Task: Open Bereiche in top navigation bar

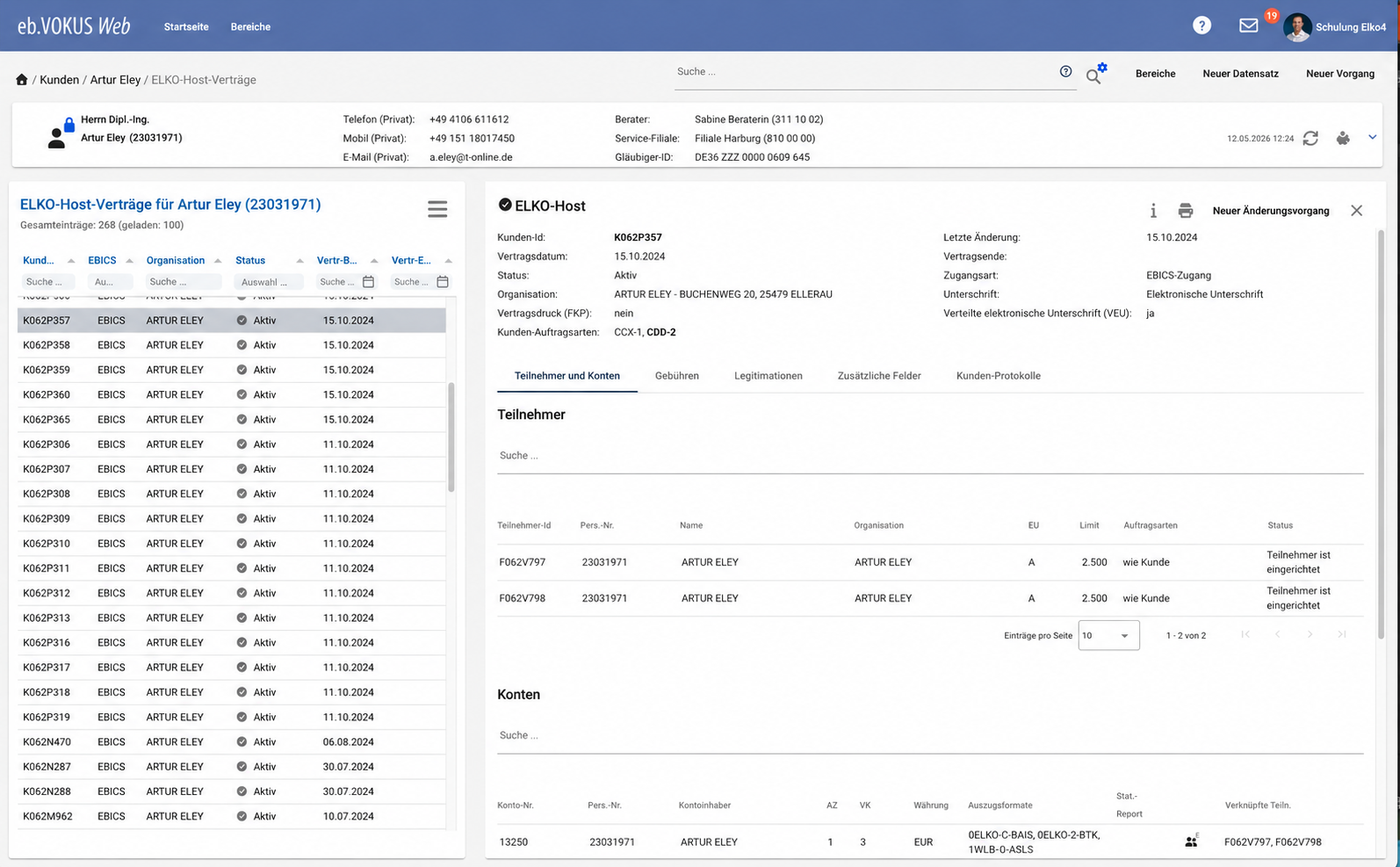Action: (x=250, y=26)
